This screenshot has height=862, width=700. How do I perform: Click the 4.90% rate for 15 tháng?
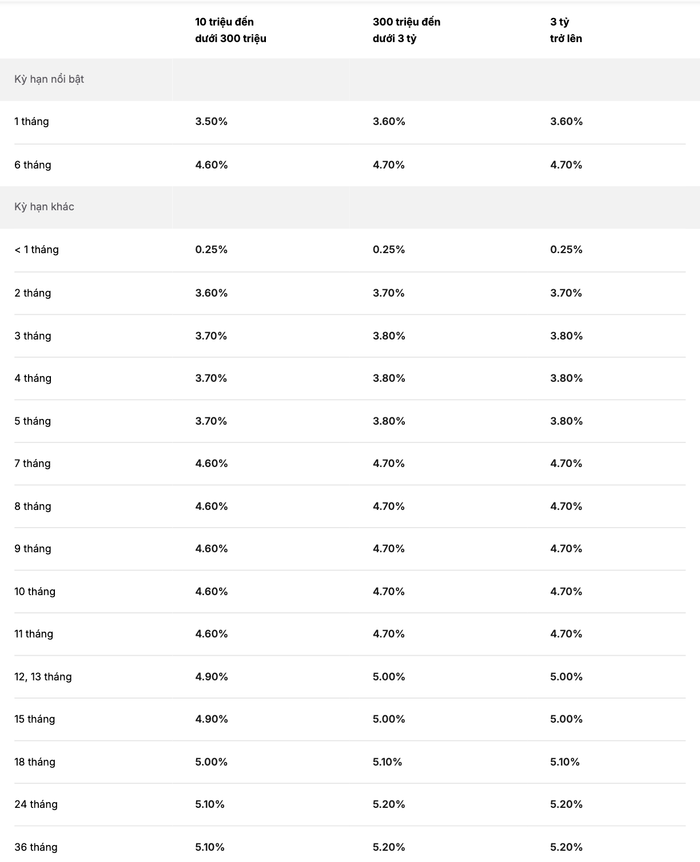[211, 719]
